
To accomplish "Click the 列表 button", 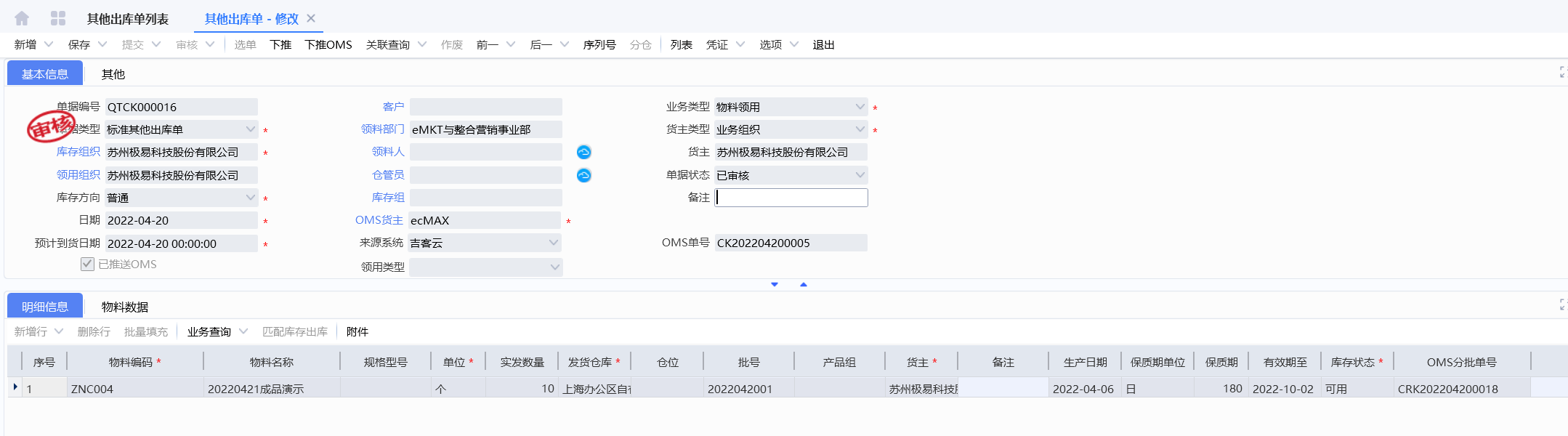I will 682,44.
